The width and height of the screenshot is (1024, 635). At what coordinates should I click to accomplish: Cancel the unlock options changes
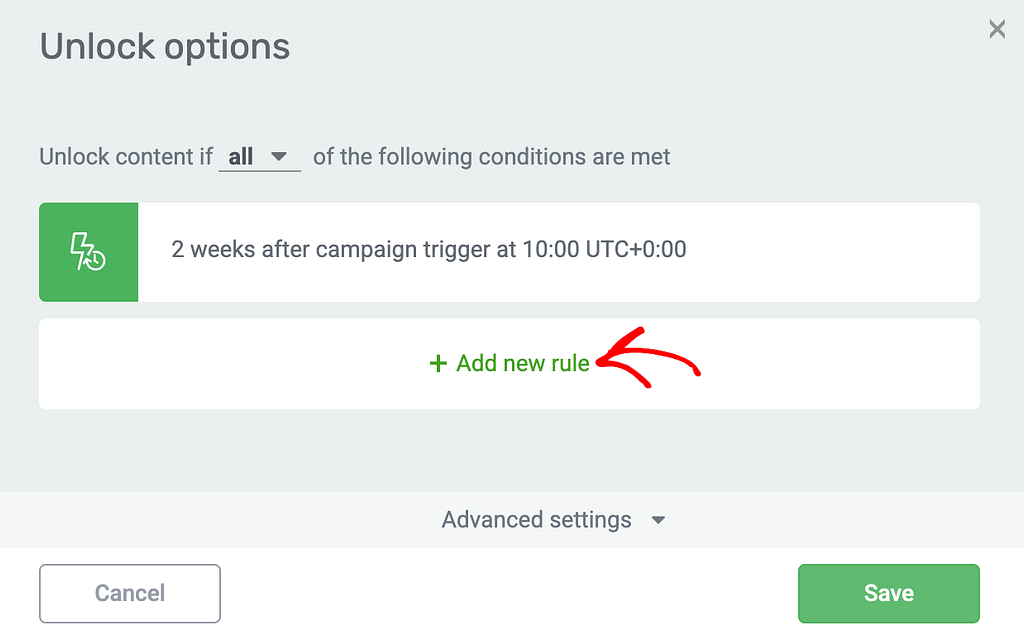coord(130,593)
